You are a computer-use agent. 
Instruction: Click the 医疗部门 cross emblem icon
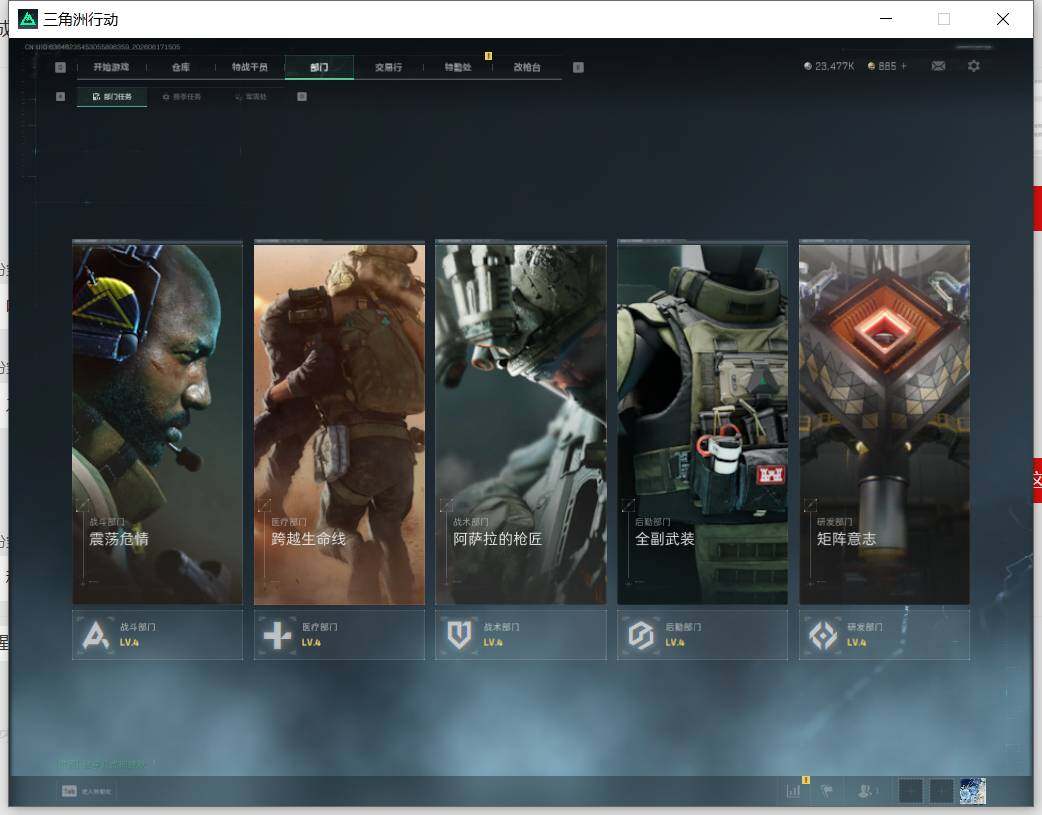coord(277,635)
